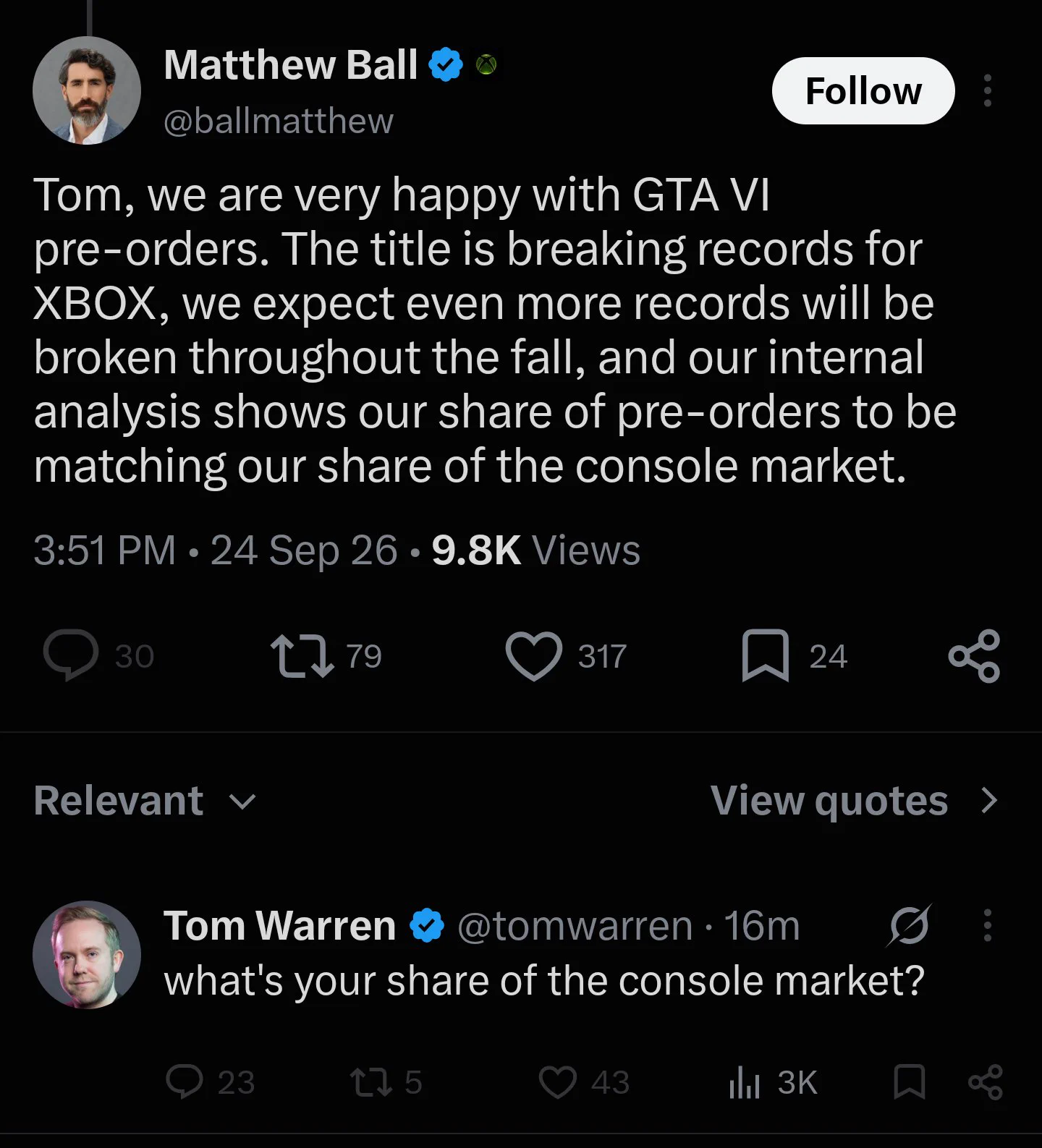1042x1148 pixels.
Task: Open Tom Warren's profile avatar
Action: 87,955
